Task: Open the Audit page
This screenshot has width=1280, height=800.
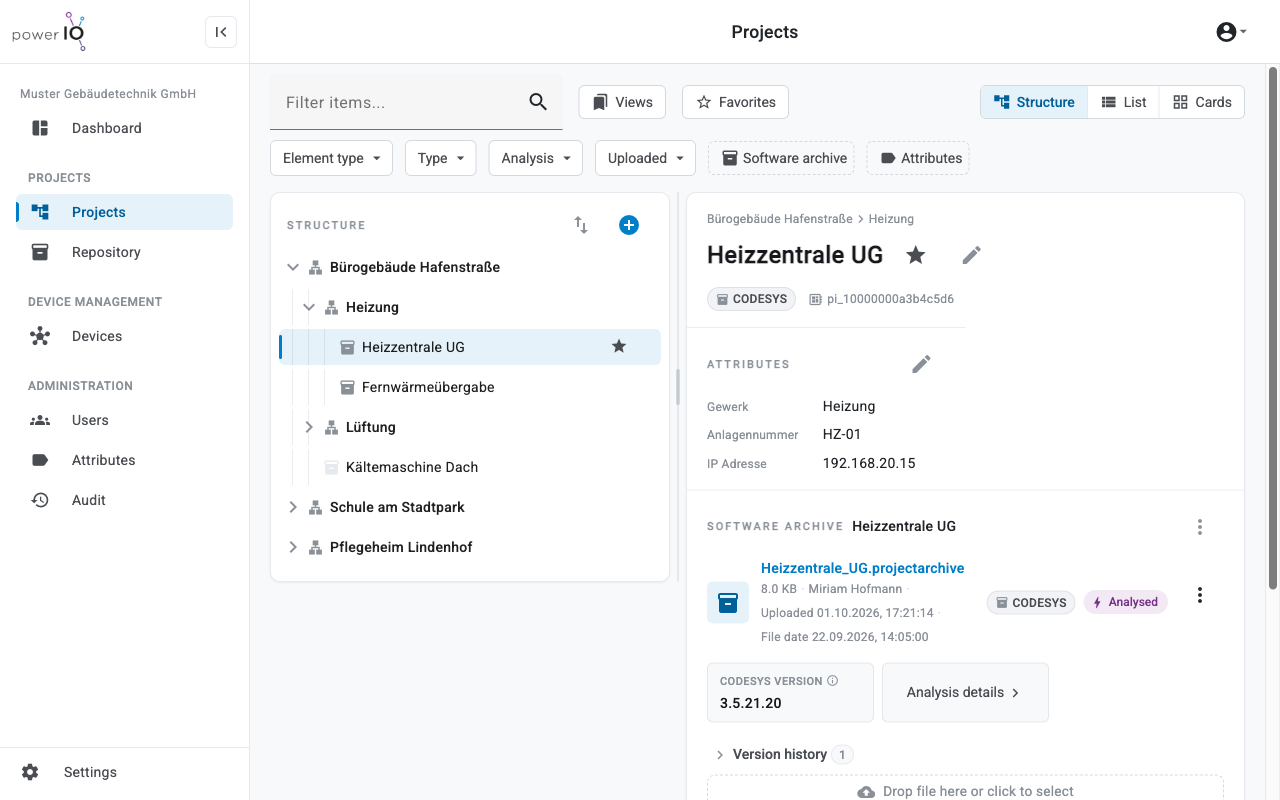Action: [x=124, y=500]
